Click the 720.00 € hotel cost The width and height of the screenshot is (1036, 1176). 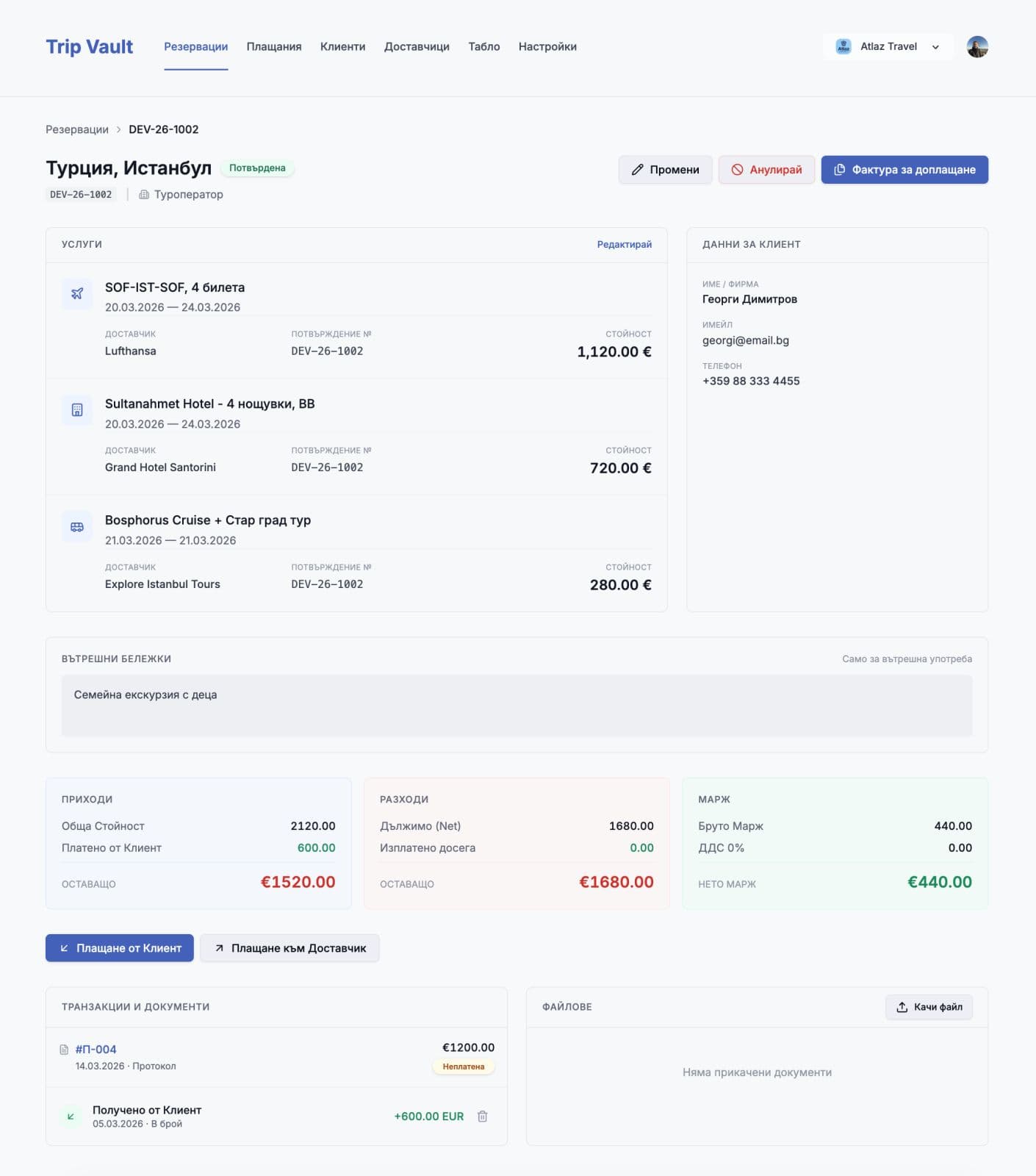(x=621, y=468)
